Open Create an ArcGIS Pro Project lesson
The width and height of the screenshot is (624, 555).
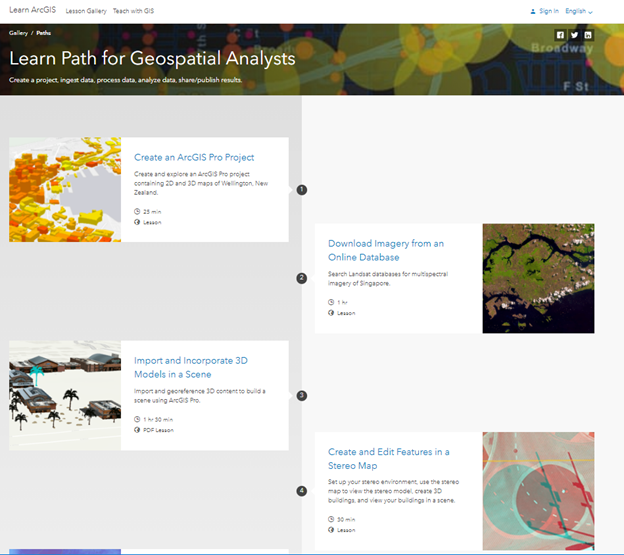(194, 157)
